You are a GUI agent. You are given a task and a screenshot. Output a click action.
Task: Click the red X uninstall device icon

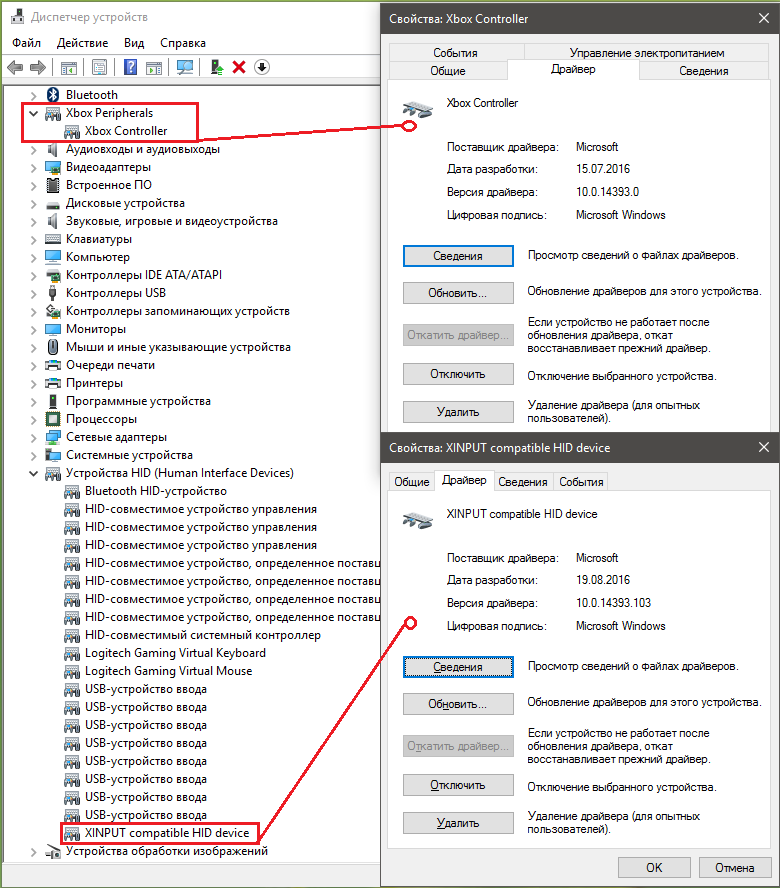click(x=239, y=67)
